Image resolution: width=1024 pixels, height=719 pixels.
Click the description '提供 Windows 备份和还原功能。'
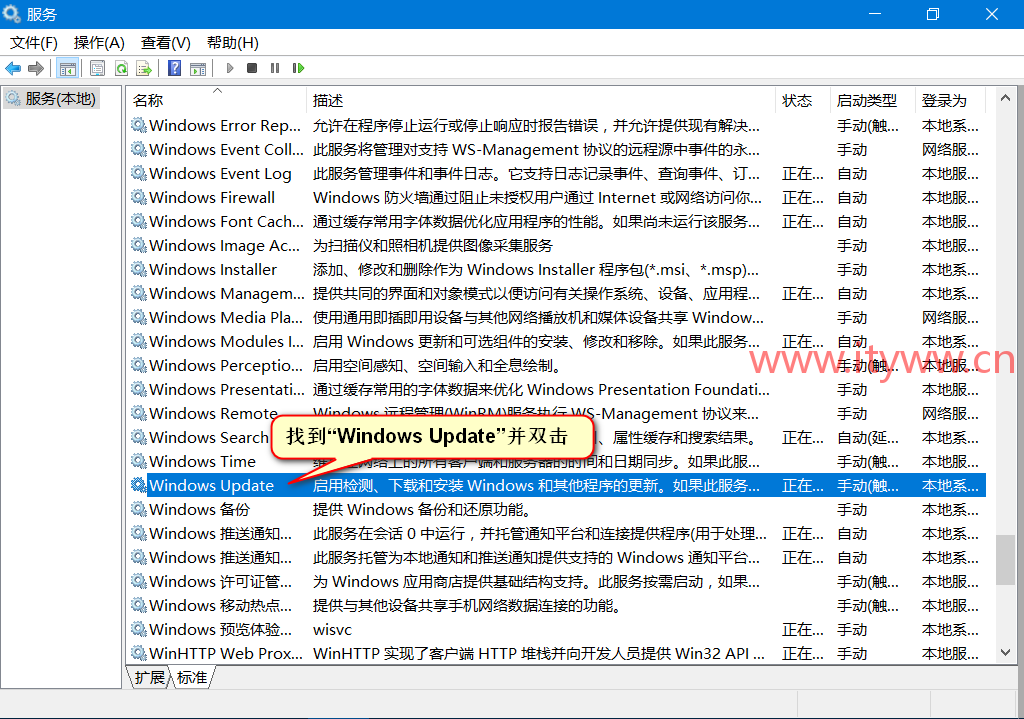tap(423, 509)
